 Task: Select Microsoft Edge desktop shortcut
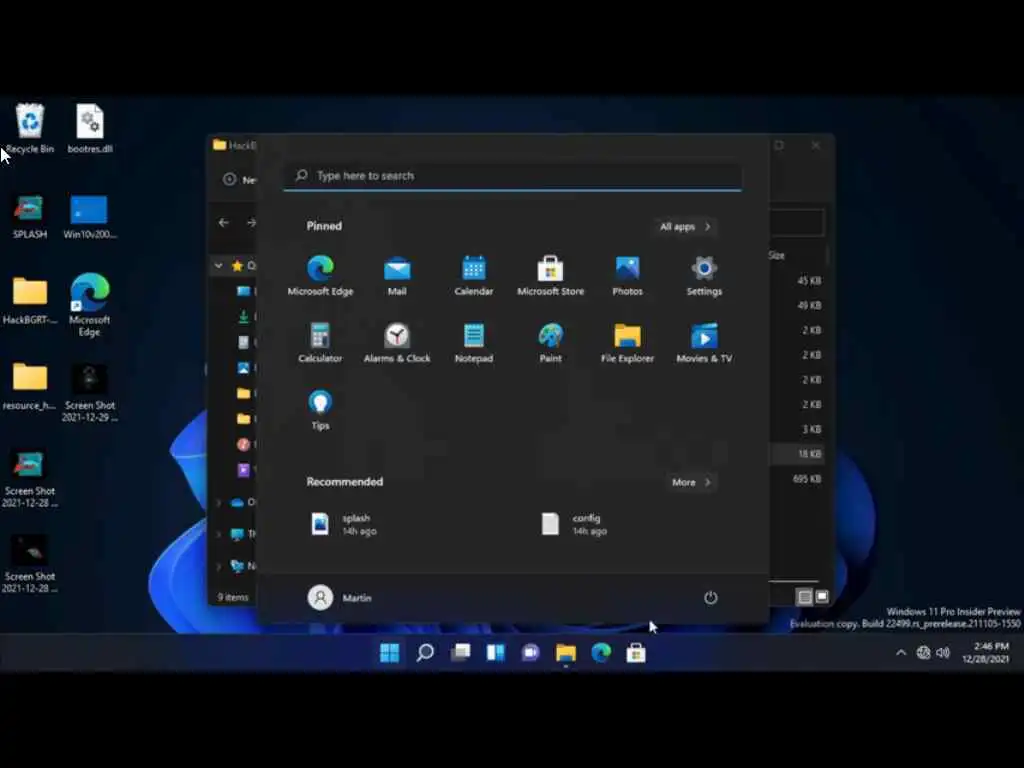[89, 304]
